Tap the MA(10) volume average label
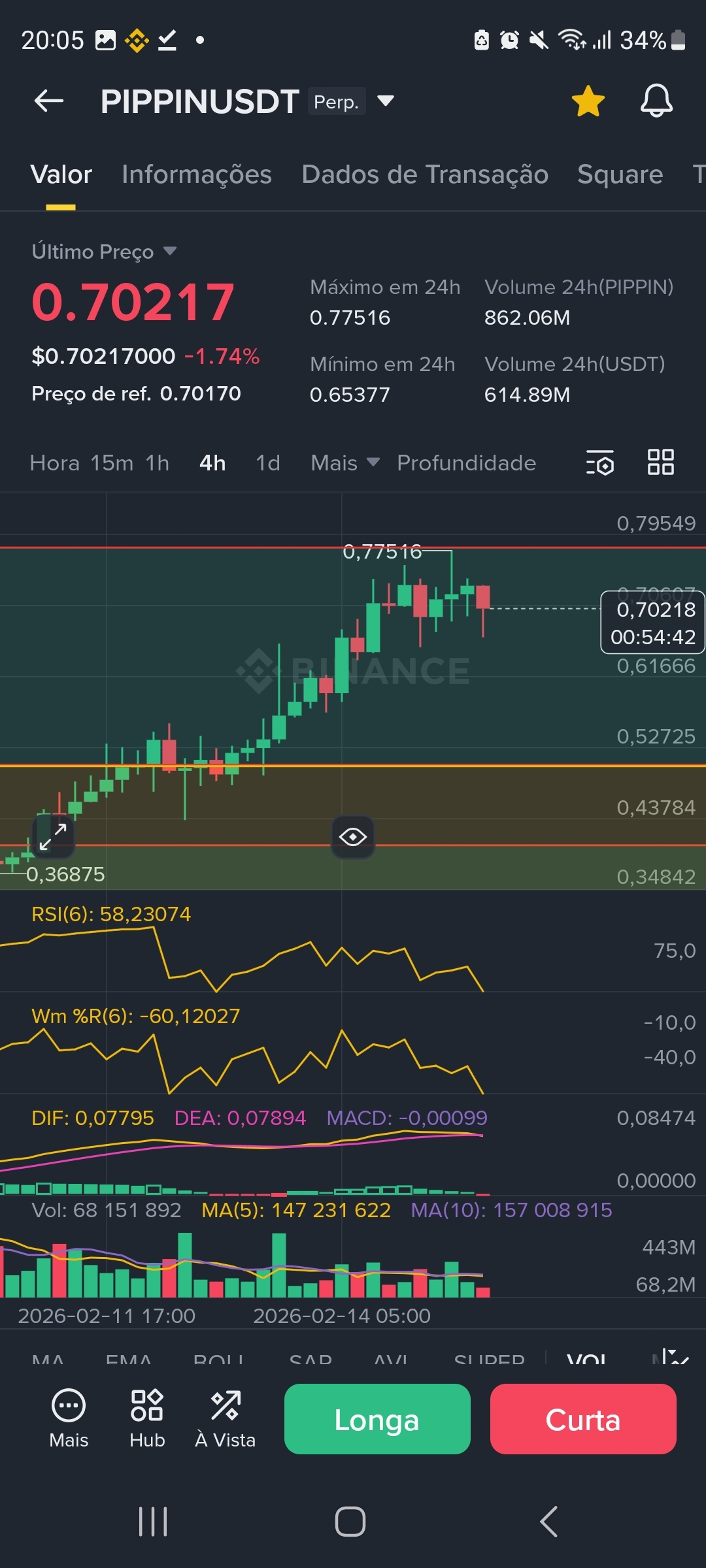 pyautogui.click(x=512, y=1210)
